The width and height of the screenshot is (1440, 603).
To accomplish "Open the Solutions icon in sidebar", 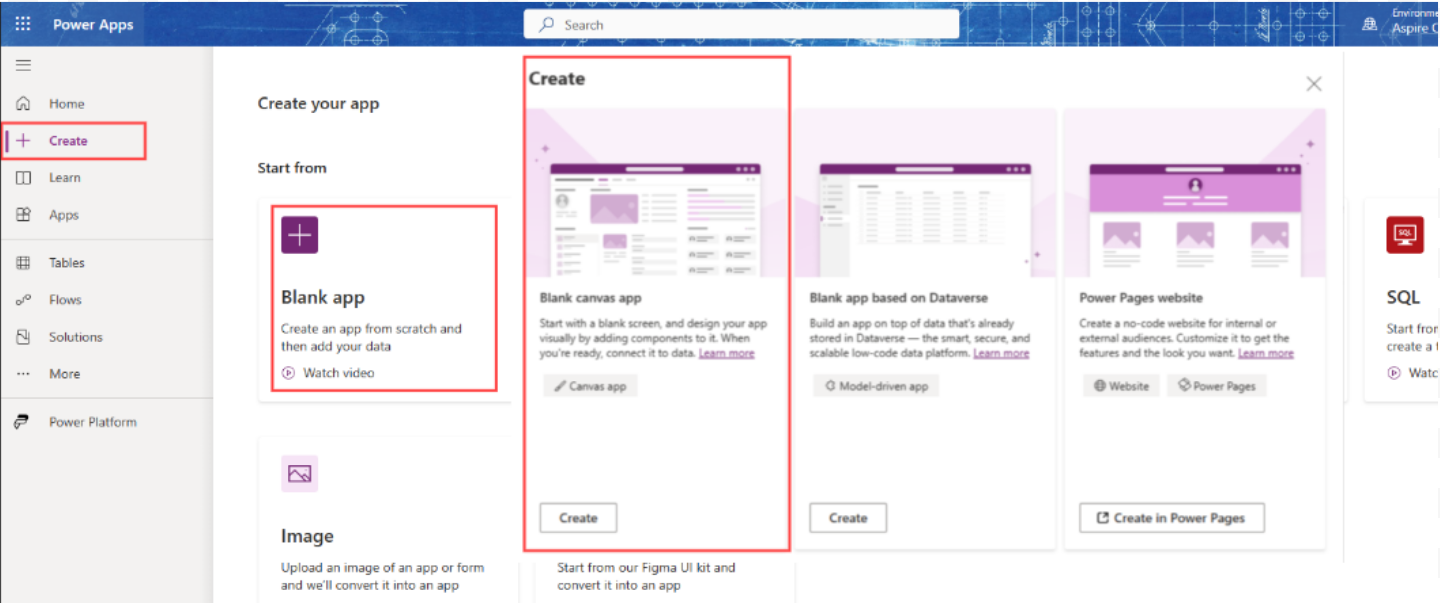I will [24, 337].
